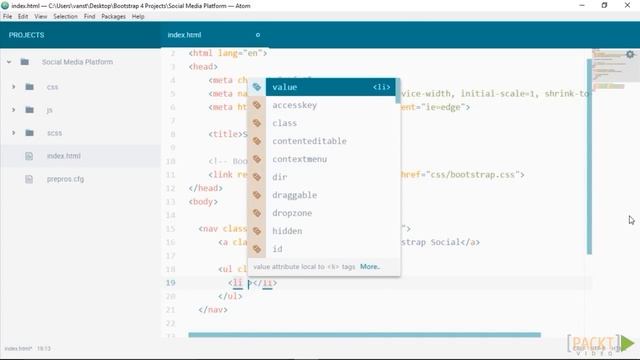This screenshot has width=640, height=360.
Task: Click the tag icon beside dir
Action: [257, 177]
